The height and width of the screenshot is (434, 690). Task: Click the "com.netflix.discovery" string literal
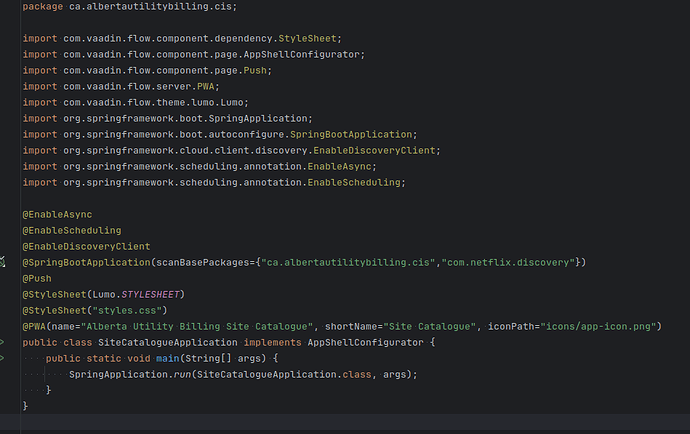point(508,263)
